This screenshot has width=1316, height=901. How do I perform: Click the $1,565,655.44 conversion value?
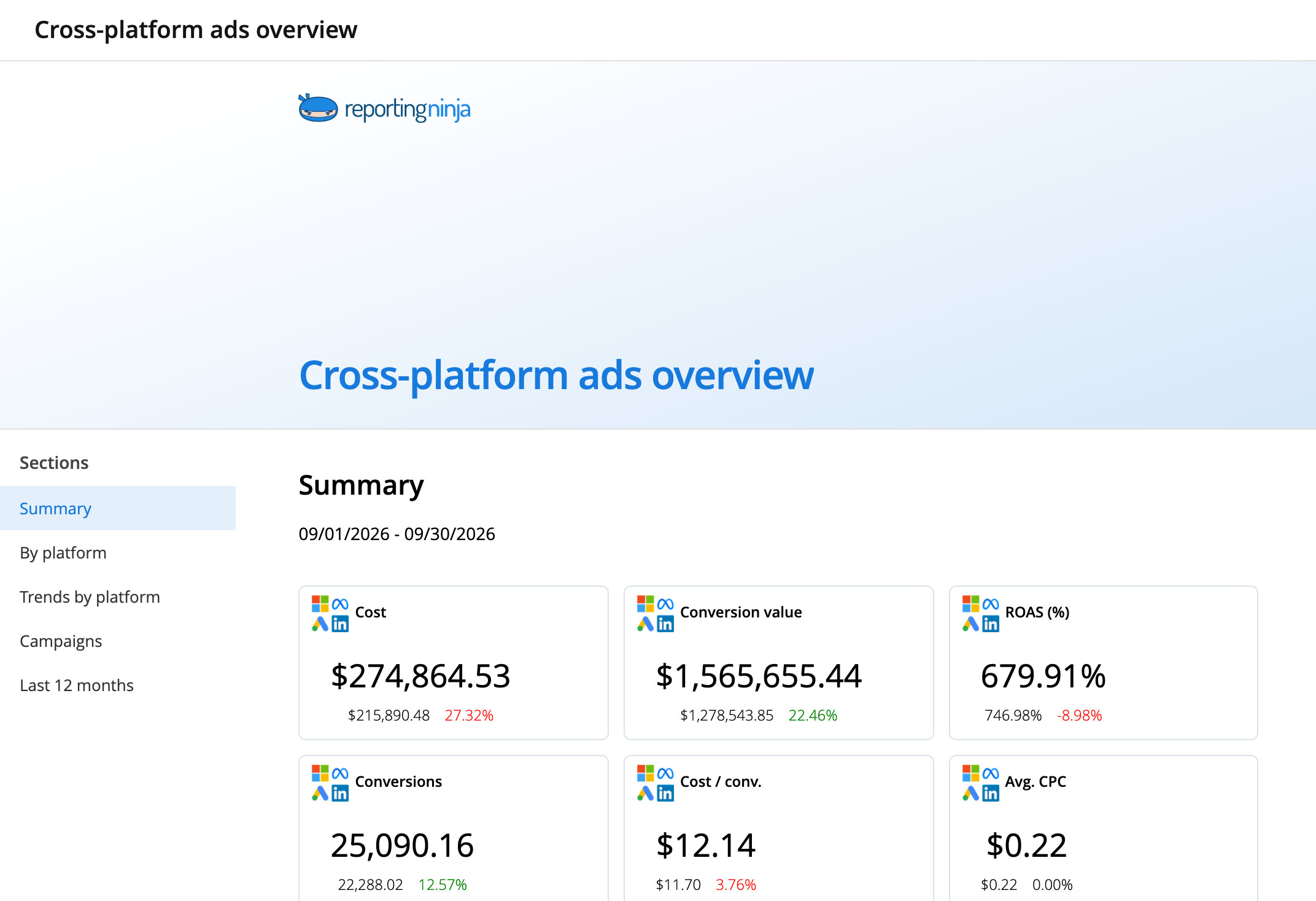(759, 676)
